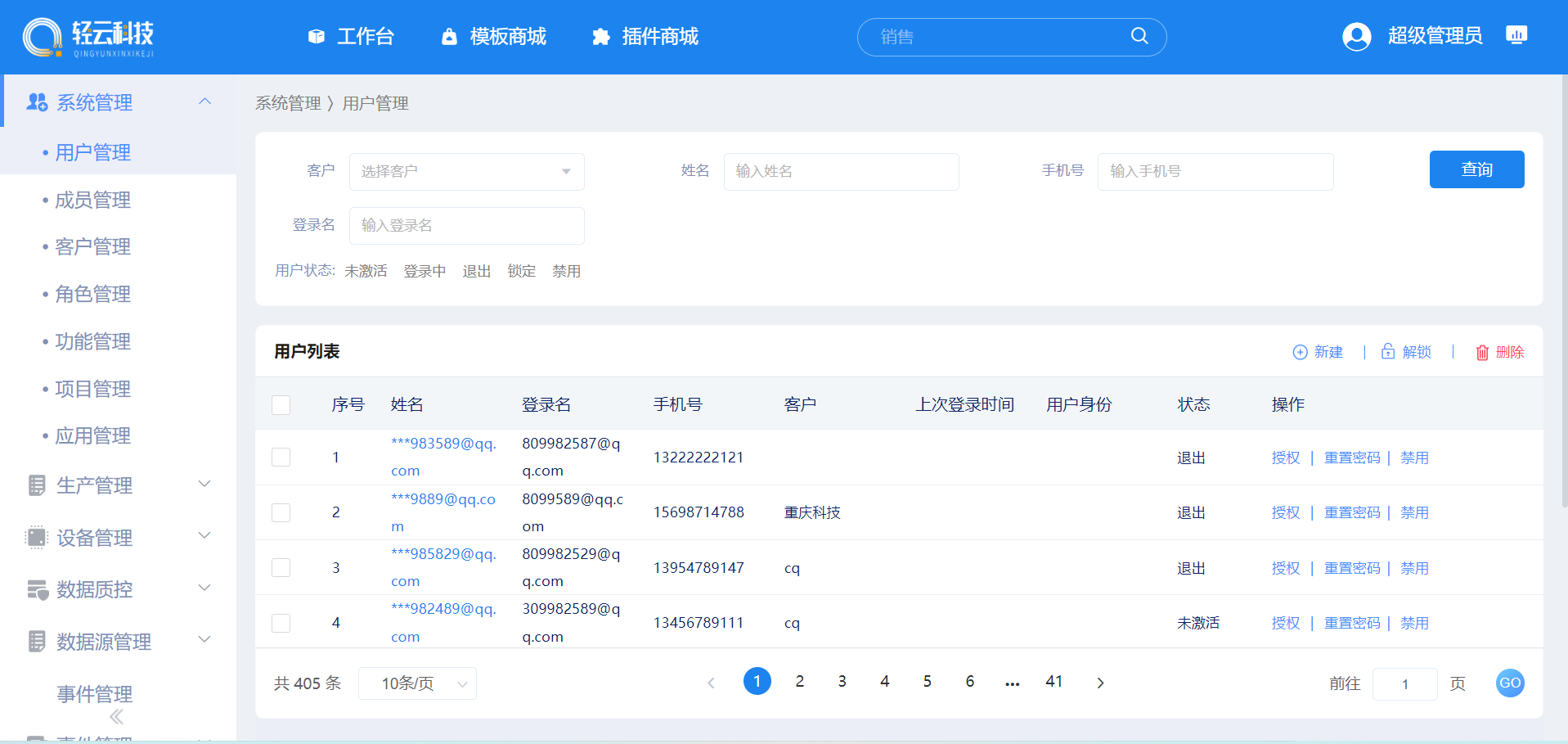Open the 选择客户 dropdown

click(466, 171)
